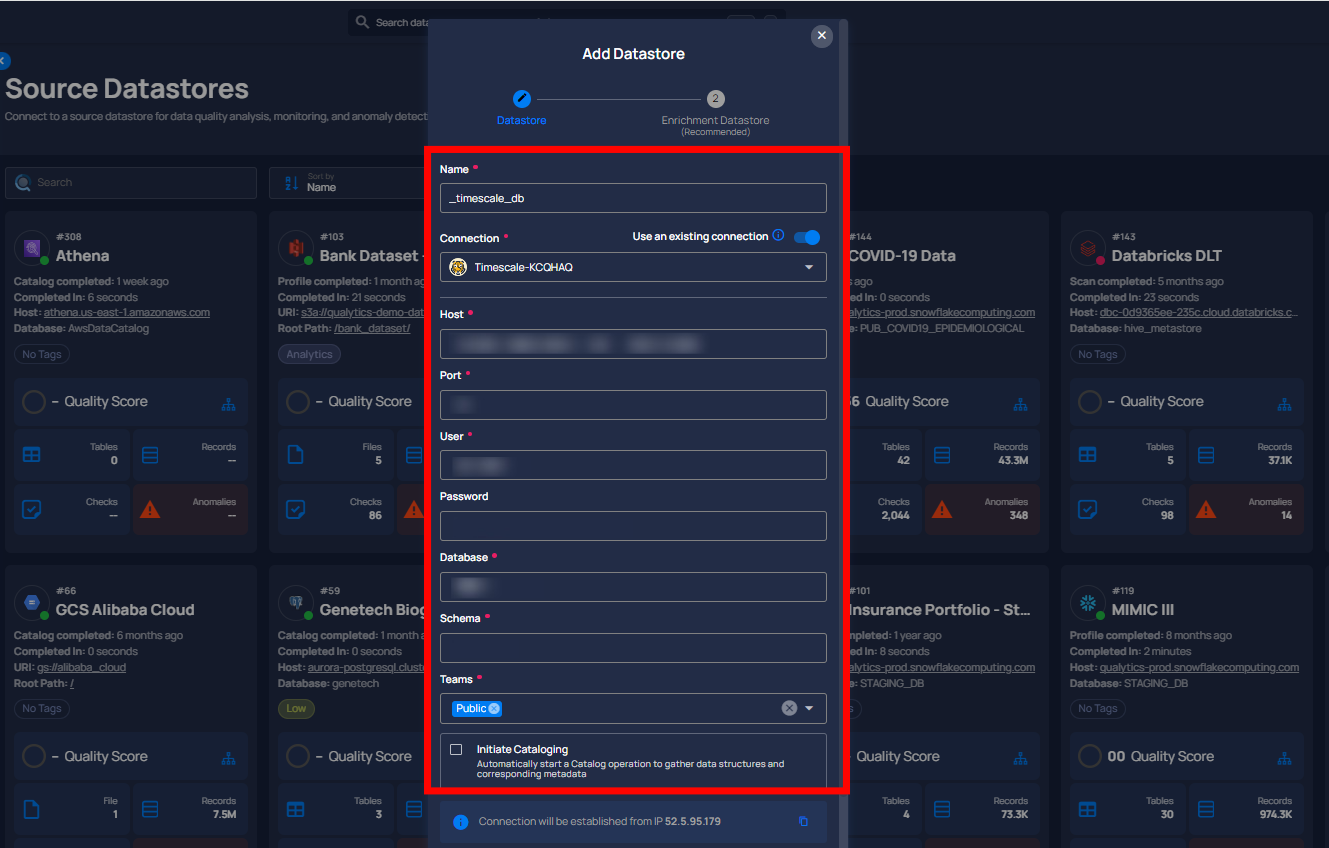The width and height of the screenshot is (1329, 848).
Task: Clear all selected teams with the X icon
Action: pyautogui.click(x=789, y=708)
